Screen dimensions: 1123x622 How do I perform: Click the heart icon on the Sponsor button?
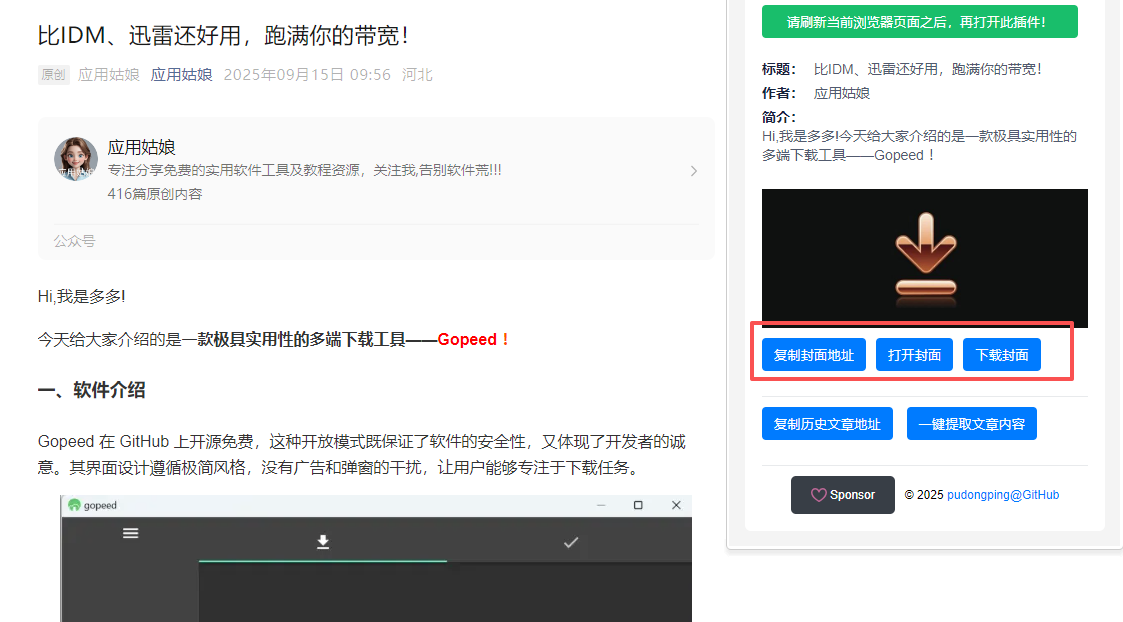(x=818, y=495)
